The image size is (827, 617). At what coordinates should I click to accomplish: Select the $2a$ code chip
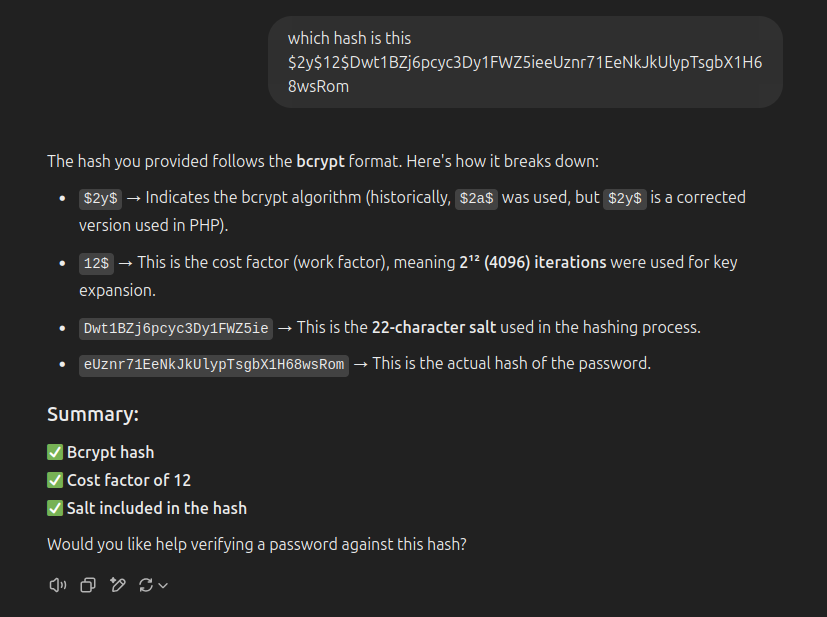click(476, 198)
